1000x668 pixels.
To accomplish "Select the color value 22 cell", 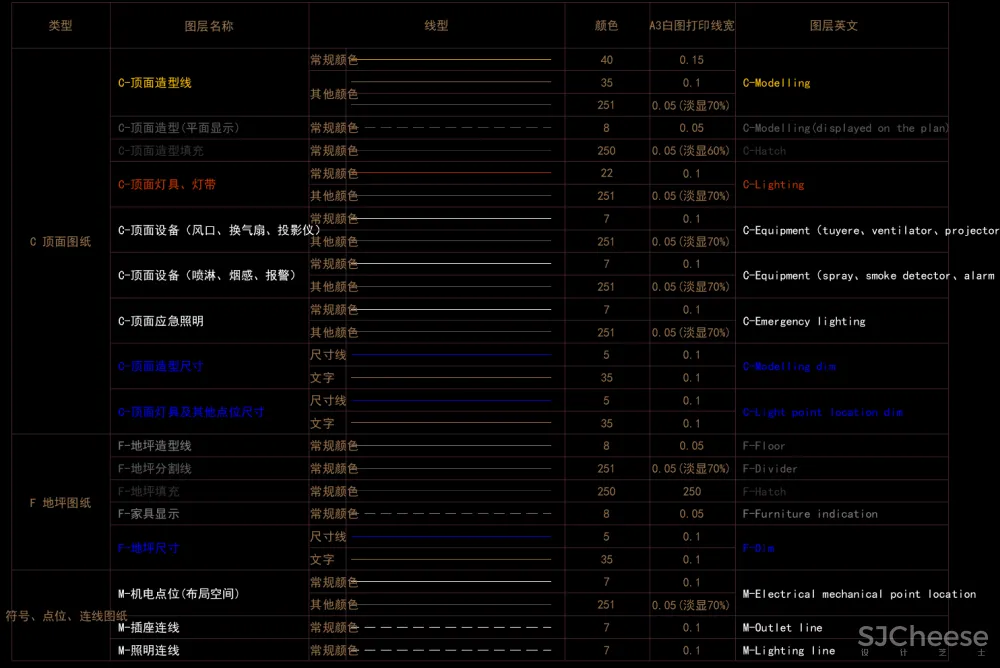I will 606,174.
